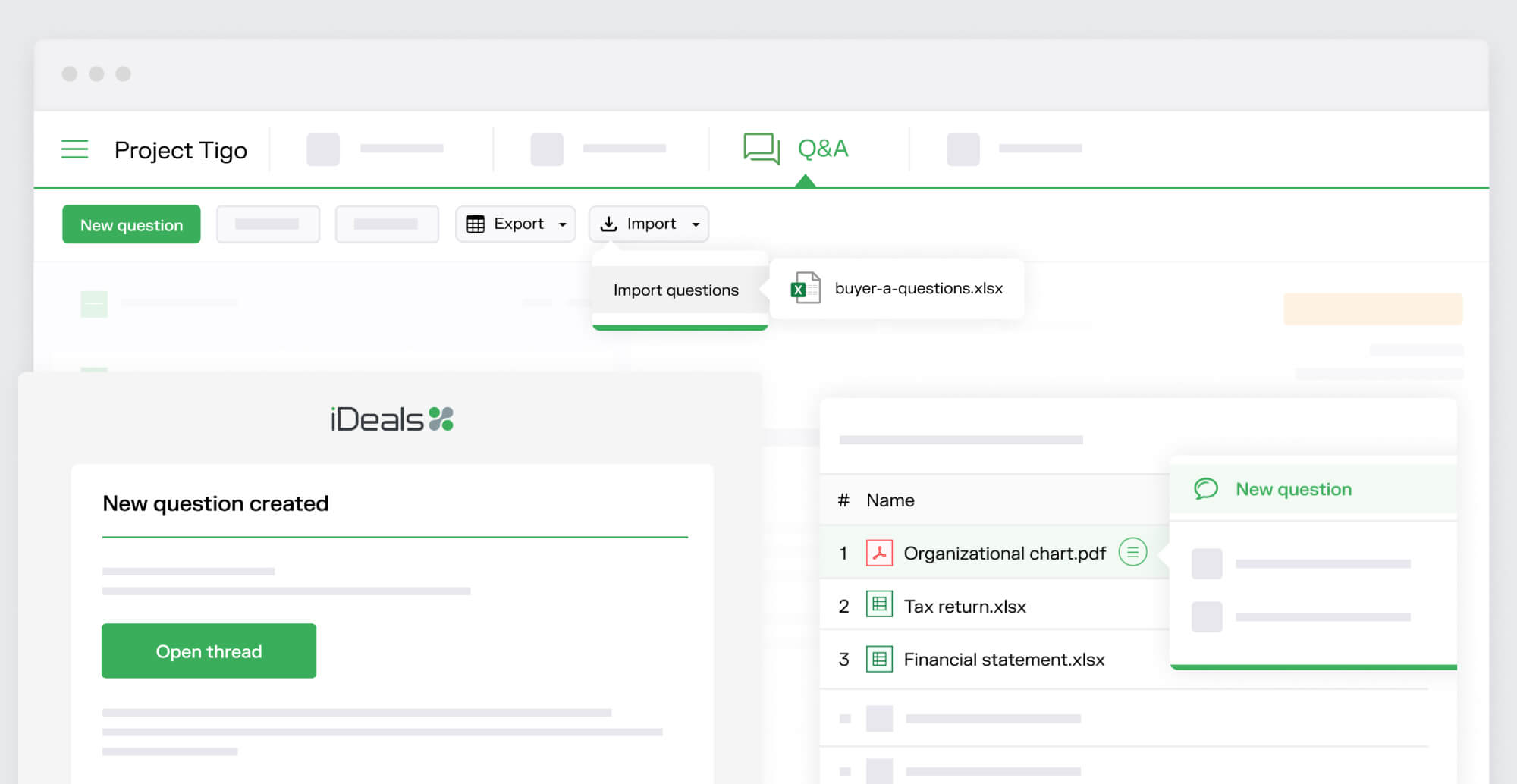Open the hamburger menu icon
Image resolution: width=1517 pixels, height=784 pixels.
[x=74, y=149]
